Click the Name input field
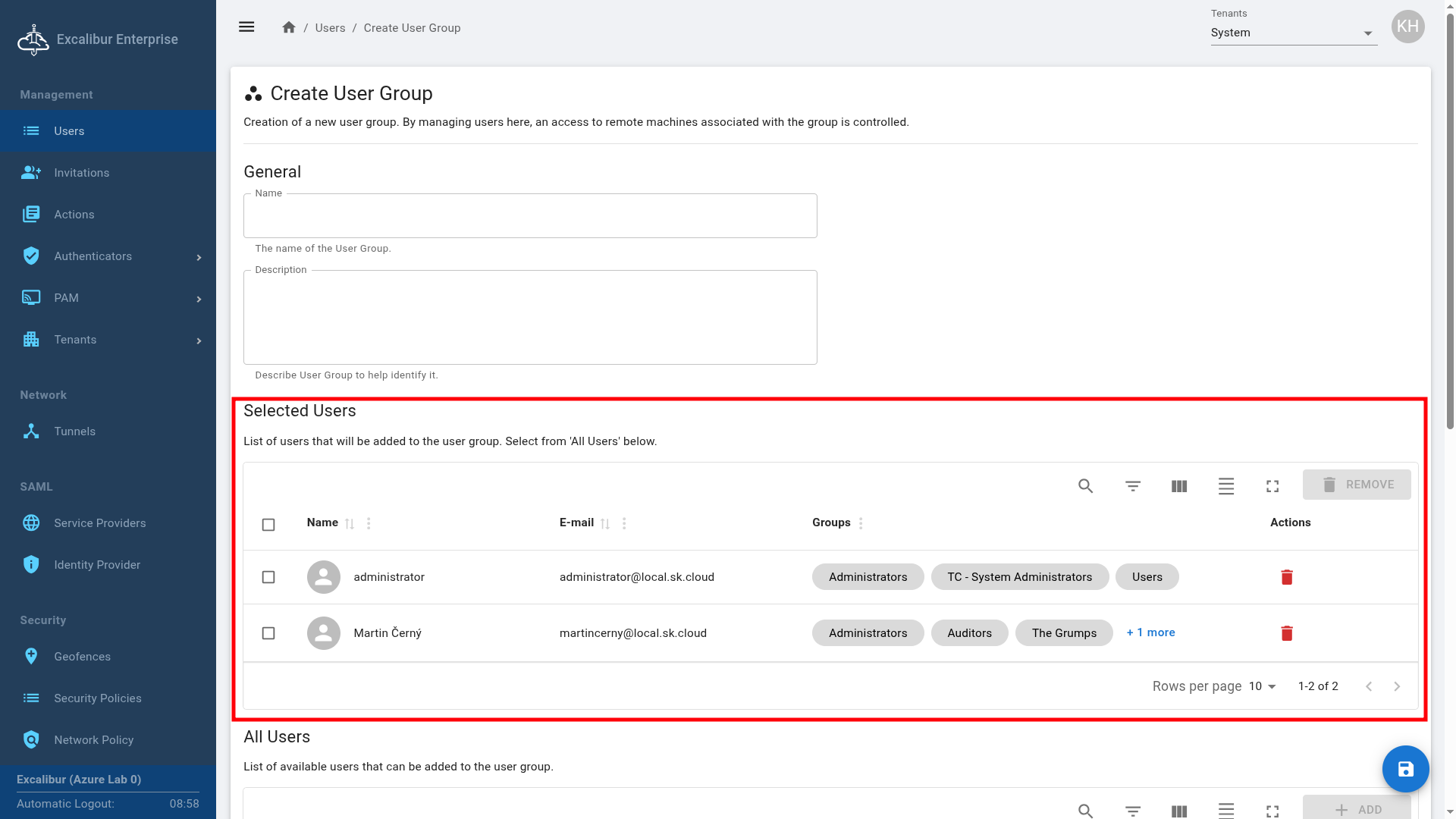The image size is (1456, 819). [x=530, y=218]
